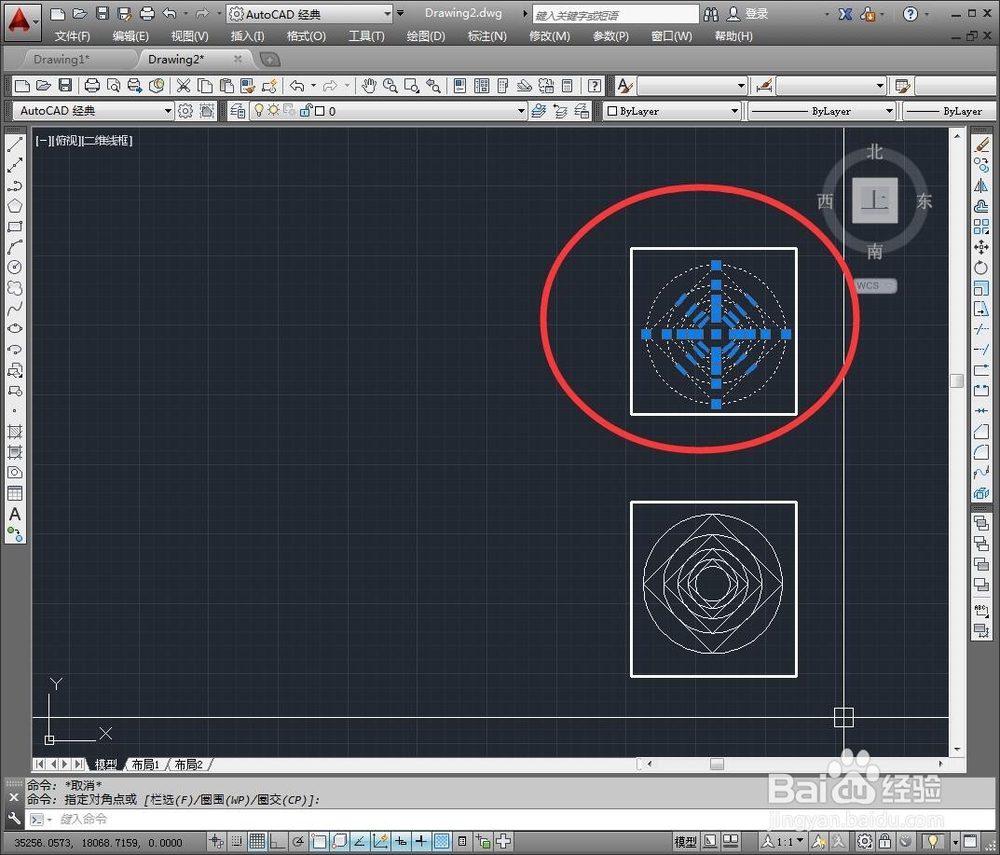This screenshot has height=855, width=1000.
Task: Open the 标注(N) menu
Action: [487, 36]
